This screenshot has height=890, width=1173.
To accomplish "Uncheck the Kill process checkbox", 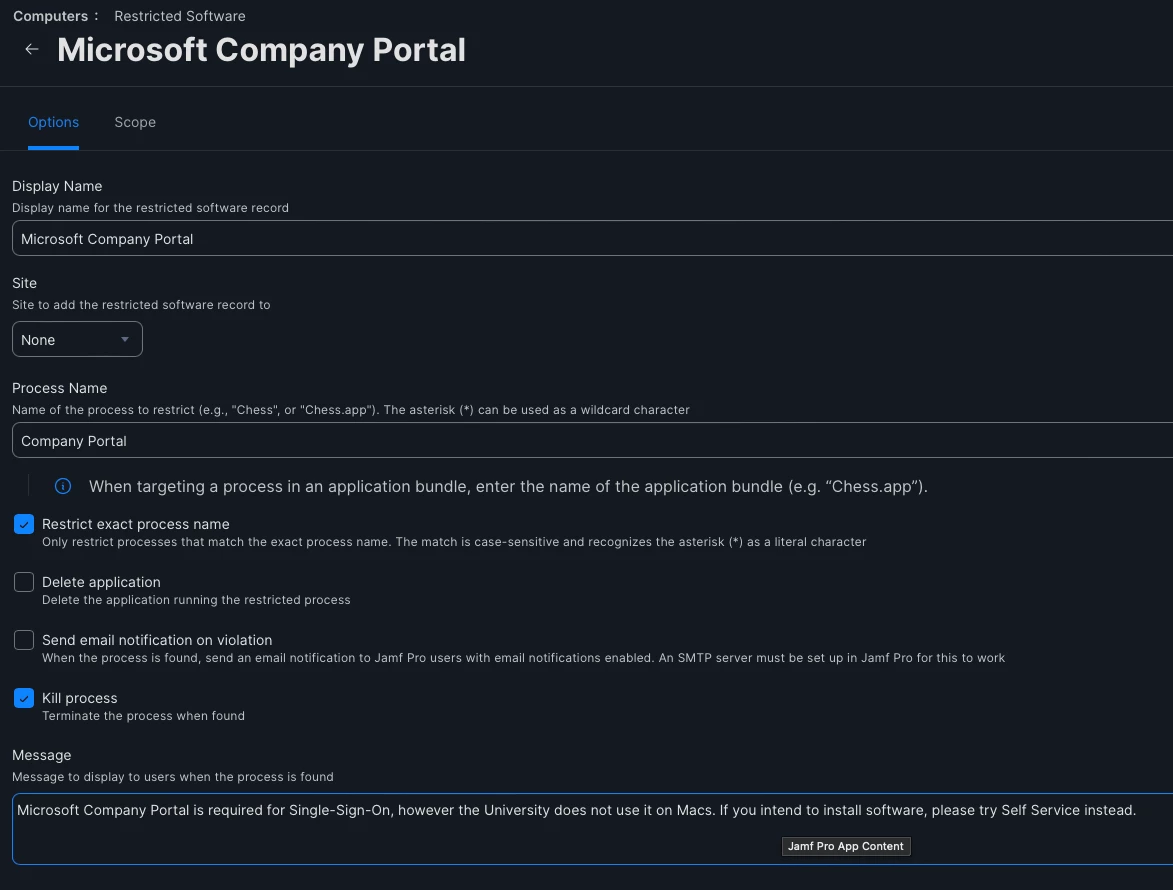I will [24, 698].
